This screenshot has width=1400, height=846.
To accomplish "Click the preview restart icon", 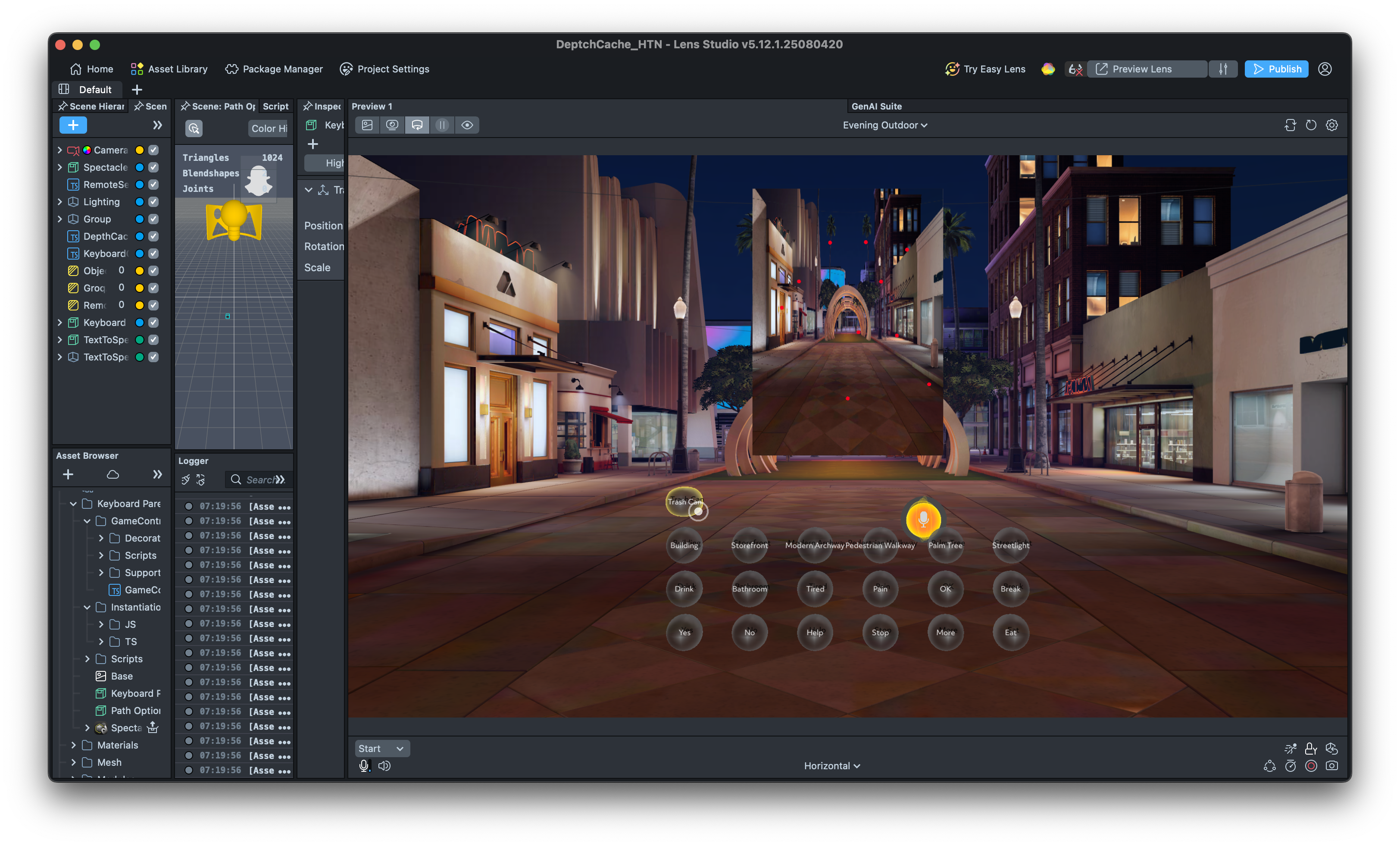I will pos(1311,125).
